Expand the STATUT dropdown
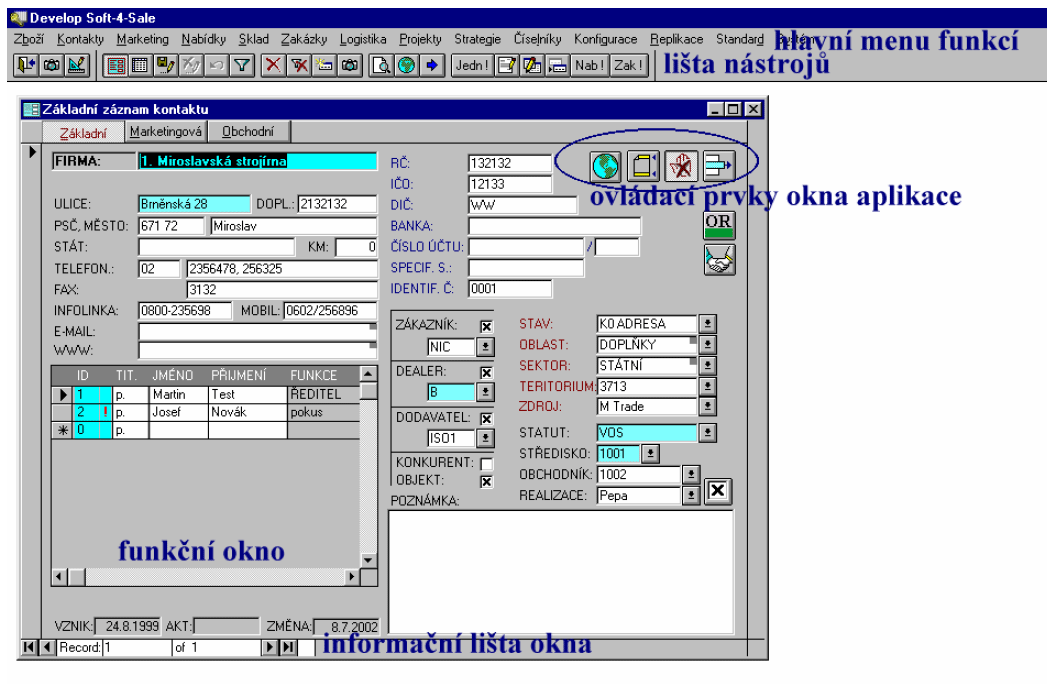Image resolution: width=1054 pixels, height=684 pixels. [707, 433]
